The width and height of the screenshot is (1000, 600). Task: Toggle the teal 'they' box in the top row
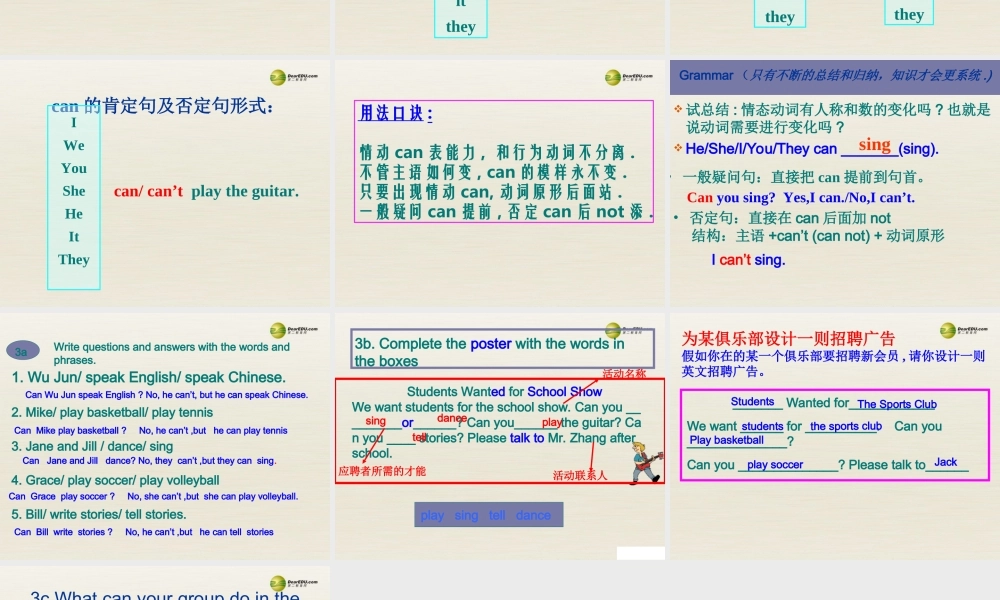pos(779,15)
